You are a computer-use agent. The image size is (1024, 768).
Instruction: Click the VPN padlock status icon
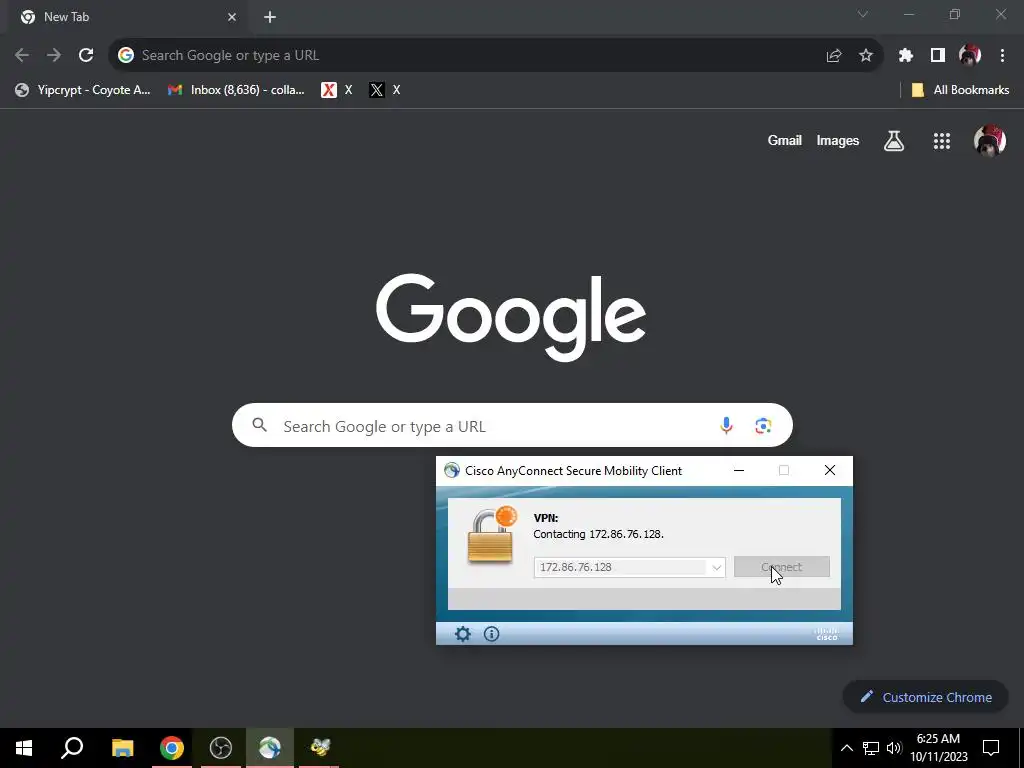coord(492,534)
